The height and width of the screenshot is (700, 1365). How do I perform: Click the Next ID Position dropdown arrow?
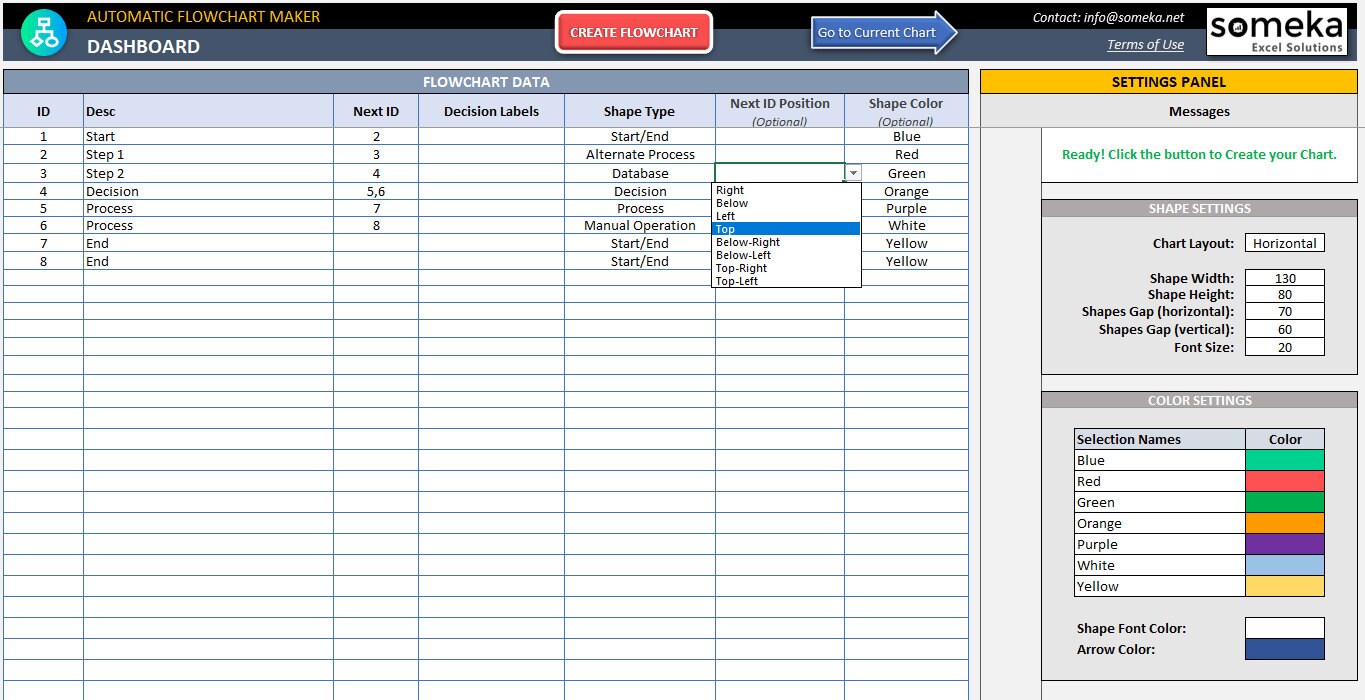point(853,172)
